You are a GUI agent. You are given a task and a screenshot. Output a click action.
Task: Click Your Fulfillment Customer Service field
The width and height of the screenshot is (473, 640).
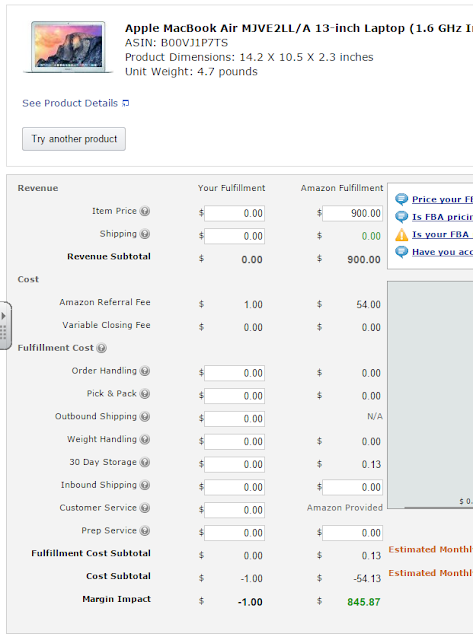[235, 510]
